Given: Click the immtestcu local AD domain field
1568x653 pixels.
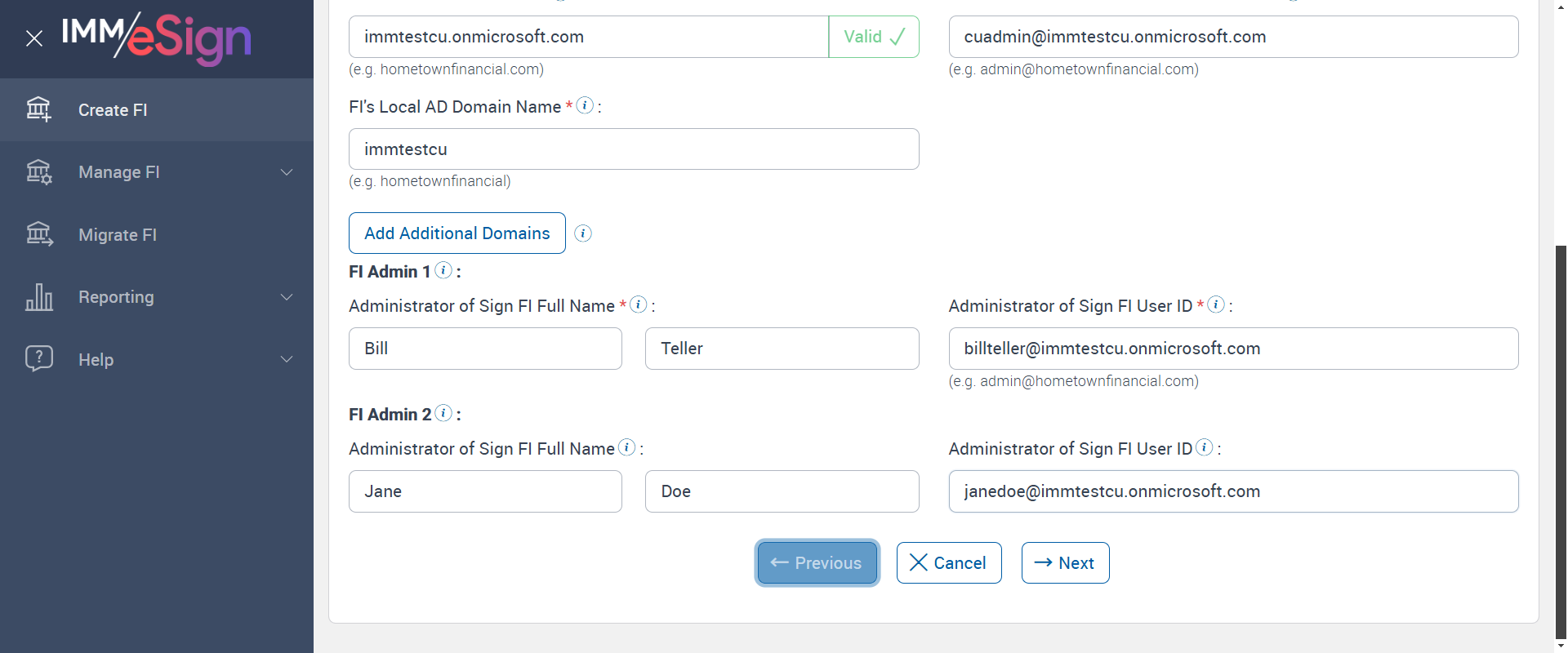Looking at the screenshot, I should (633, 149).
